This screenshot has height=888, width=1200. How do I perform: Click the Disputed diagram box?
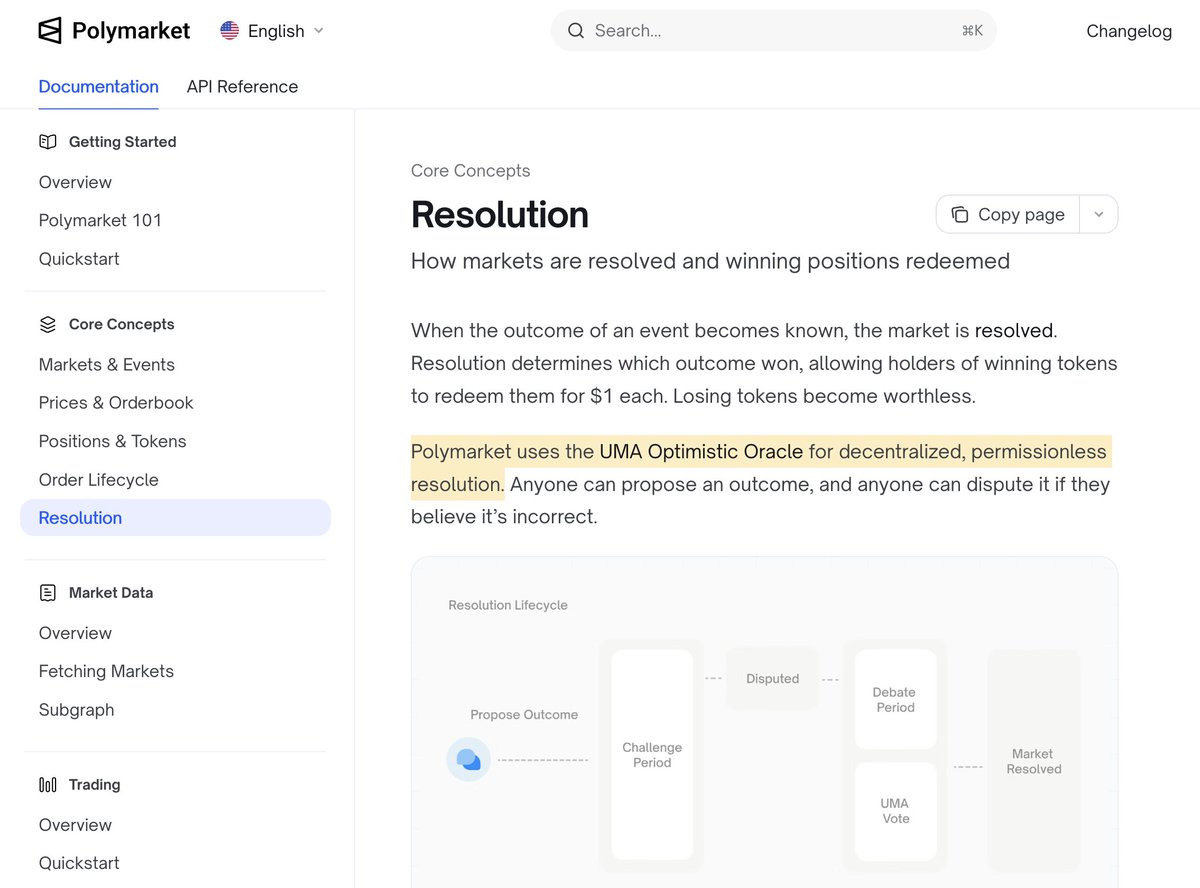tap(773, 679)
